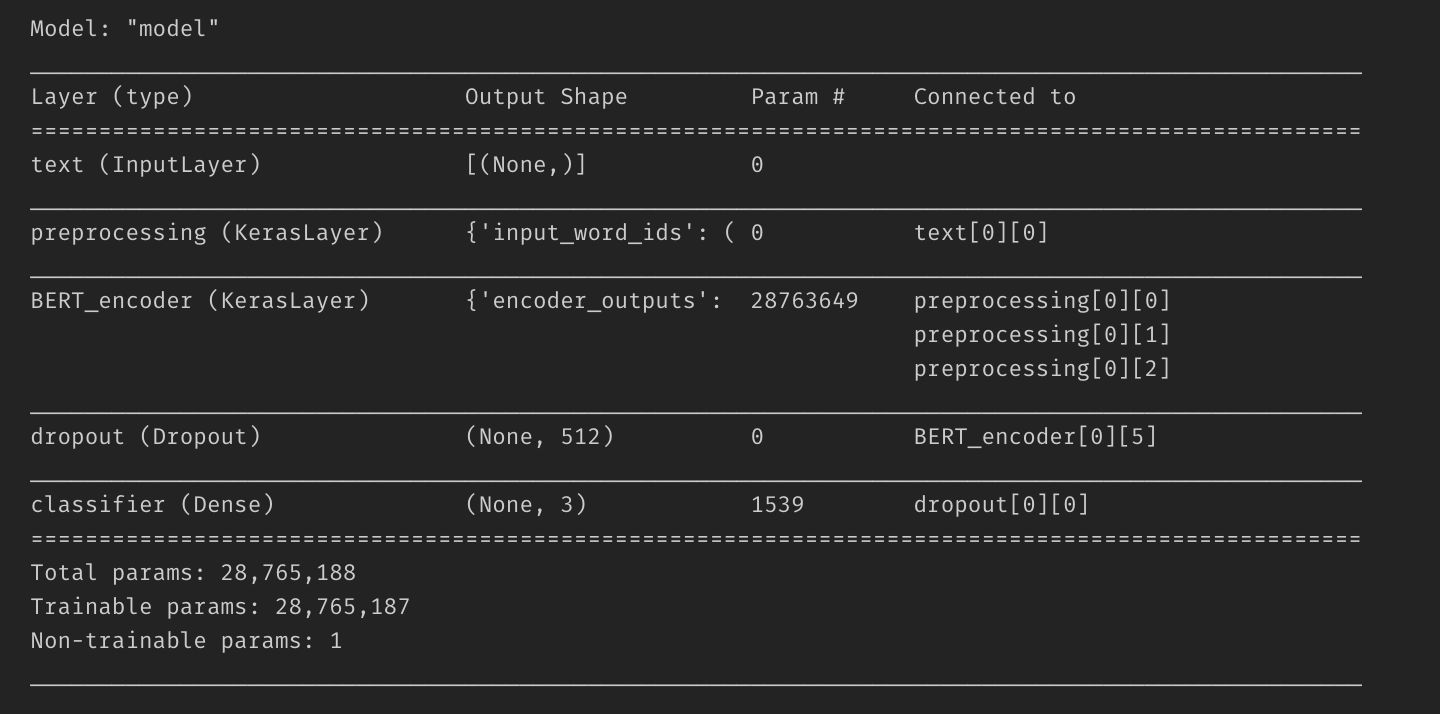Click the "{'input_word_ids': (" output shape text
Screen dimensions: 1440x714
click(x=600, y=233)
